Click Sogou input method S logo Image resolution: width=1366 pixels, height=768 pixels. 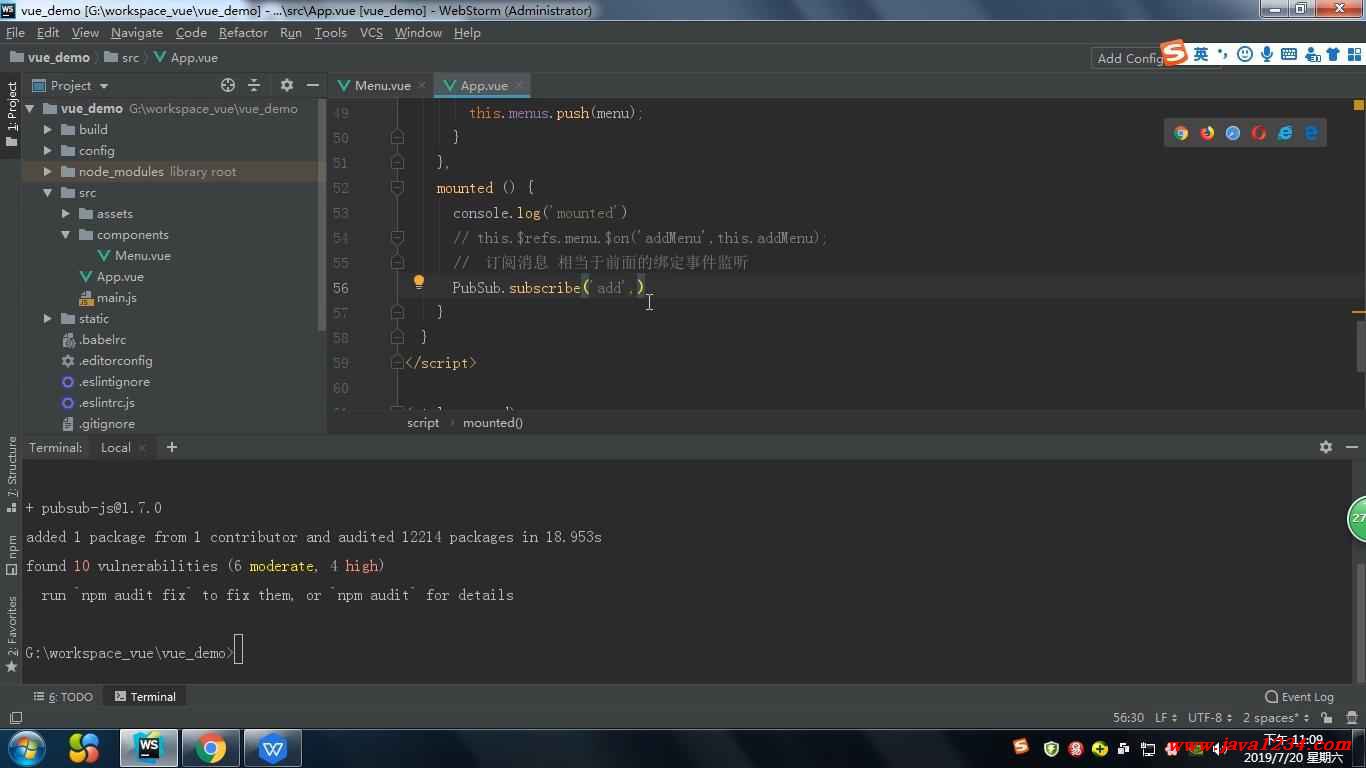click(x=1174, y=53)
